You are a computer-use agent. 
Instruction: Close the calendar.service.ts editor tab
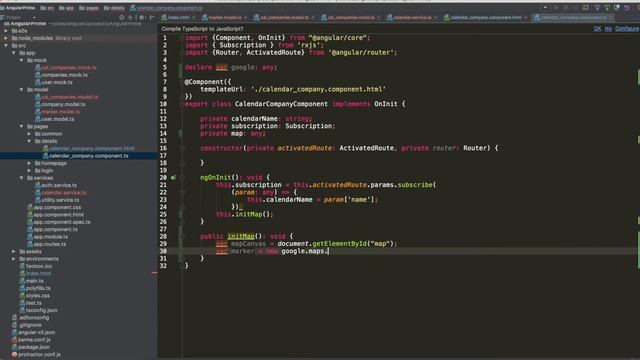436,18
